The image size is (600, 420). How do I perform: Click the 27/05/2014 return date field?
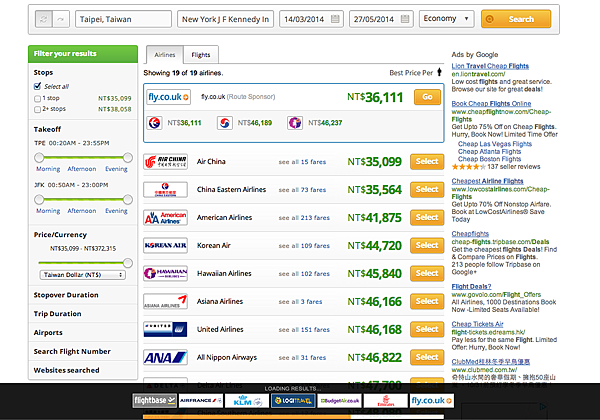pyautogui.click(x=381, y=19)
